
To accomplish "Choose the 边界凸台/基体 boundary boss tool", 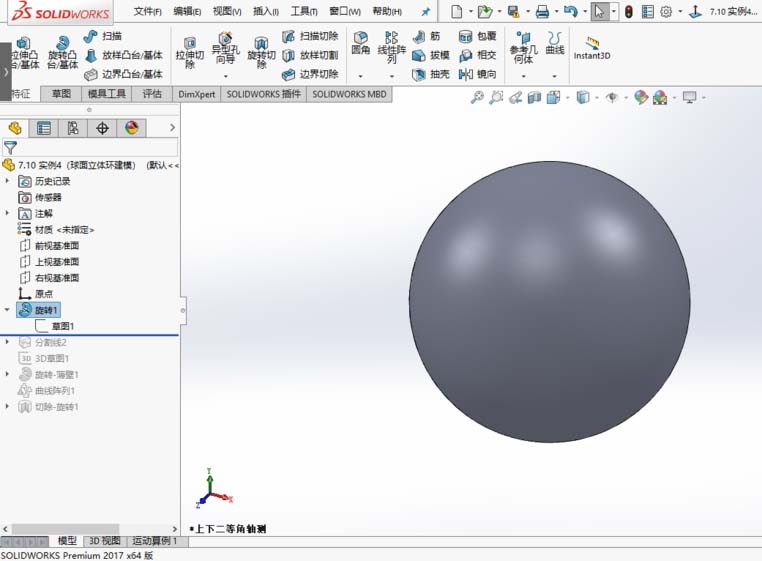I will coord(124,74).
